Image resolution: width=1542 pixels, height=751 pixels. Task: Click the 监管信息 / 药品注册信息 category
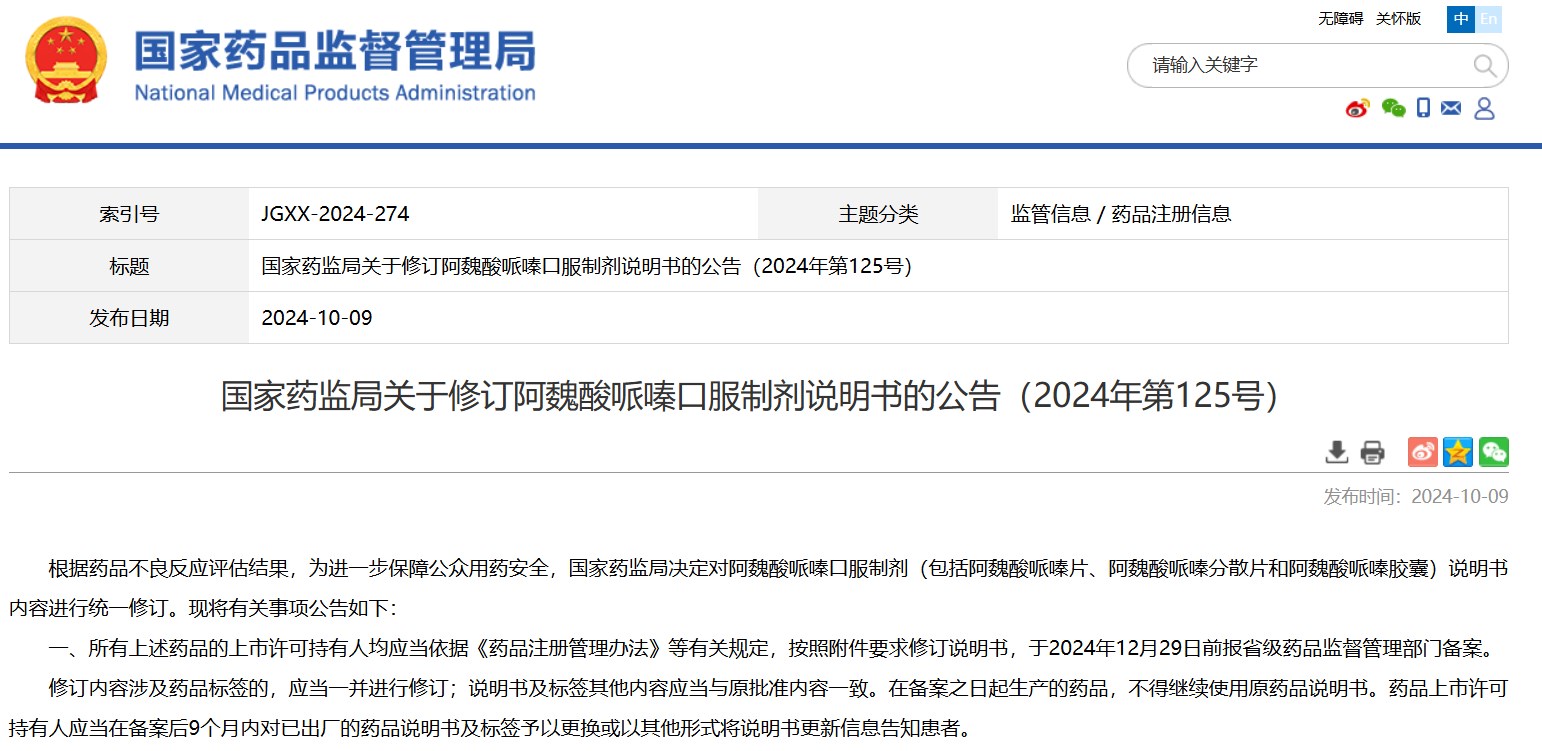[x=1121, y=214]
